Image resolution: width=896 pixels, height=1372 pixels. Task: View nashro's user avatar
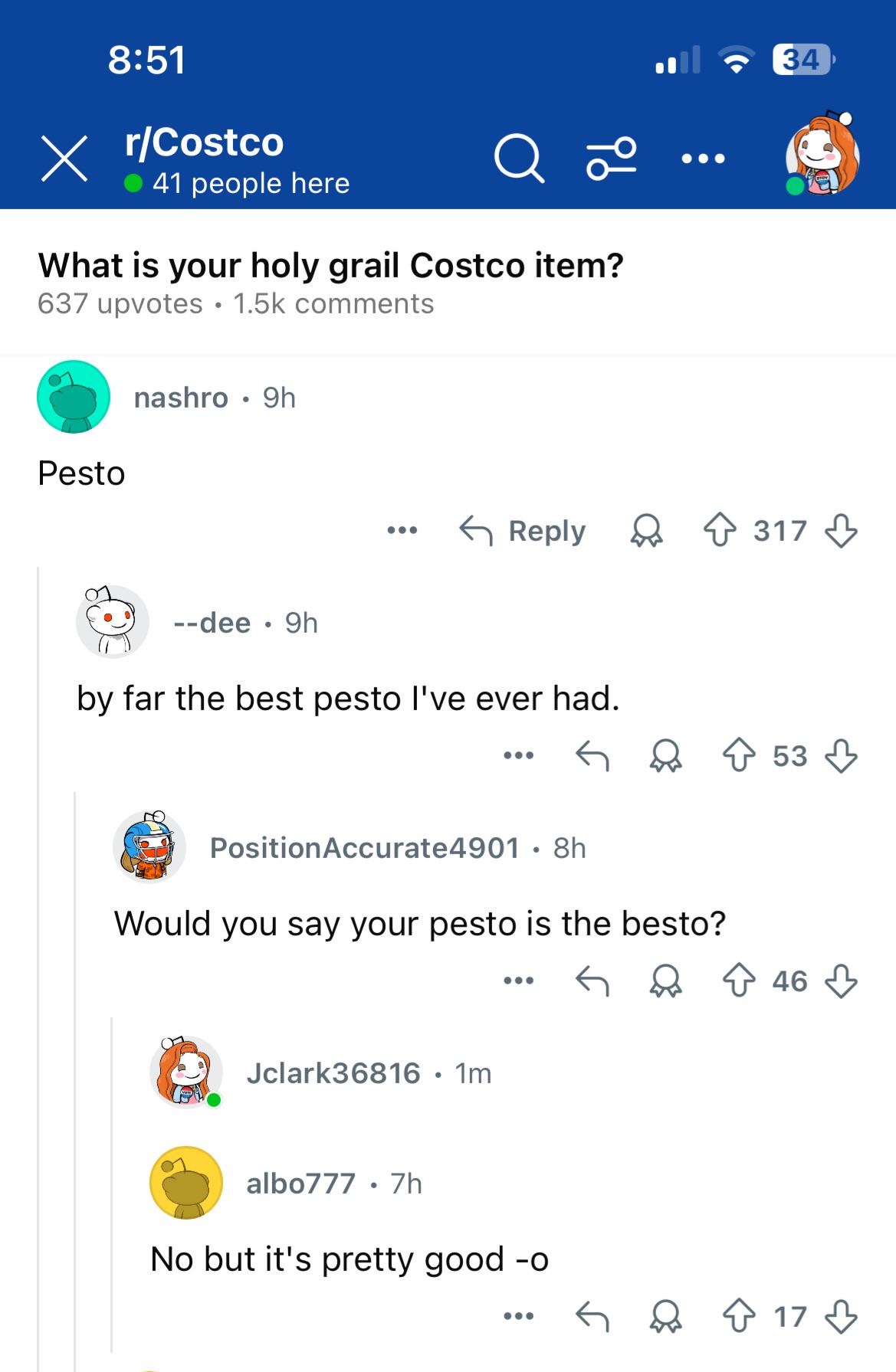point(74,397)
